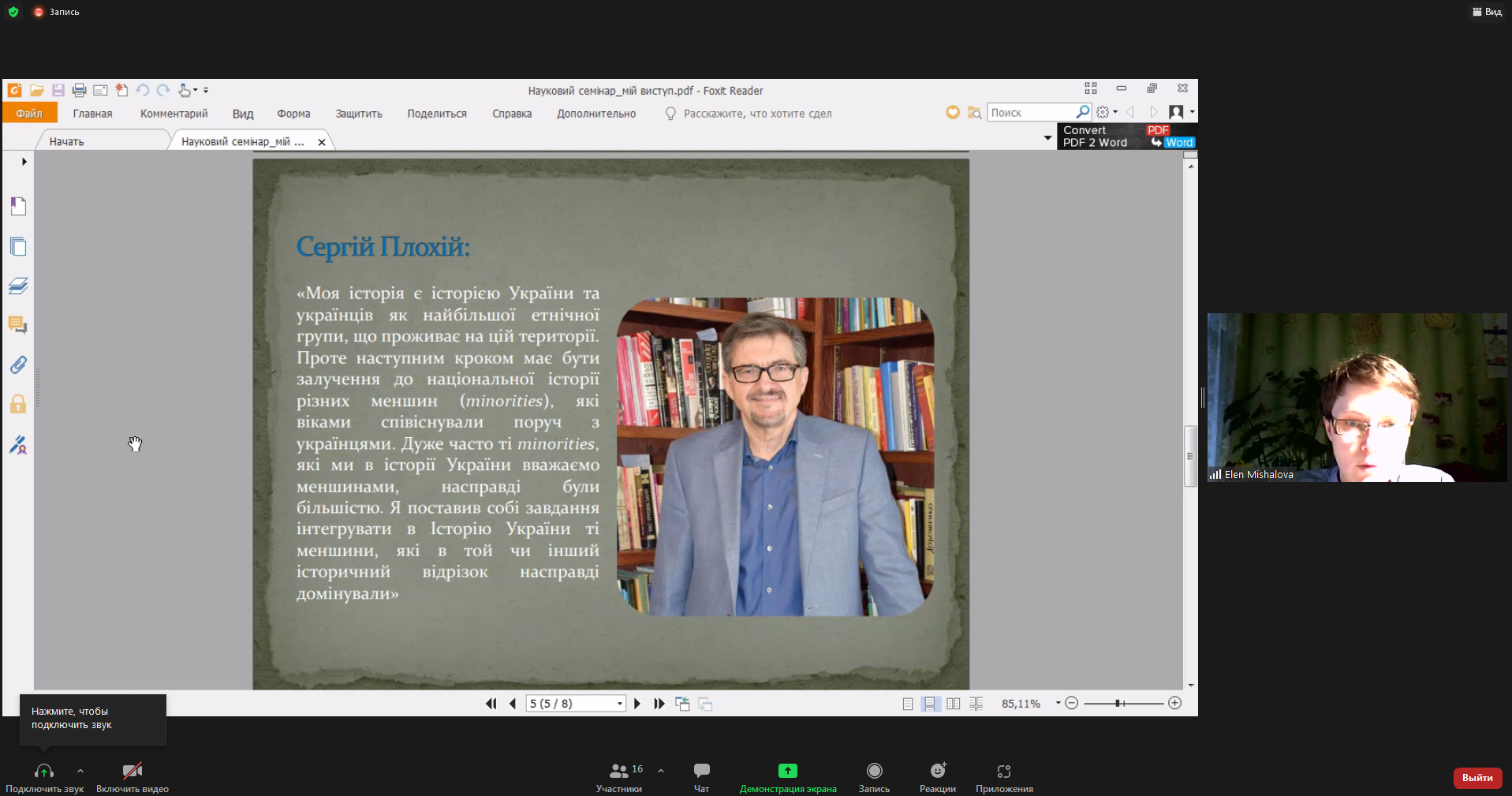Click Демонстрация экрана in Zoom
This screenshot has height=796, width=1512.
[x=788, y=777]
